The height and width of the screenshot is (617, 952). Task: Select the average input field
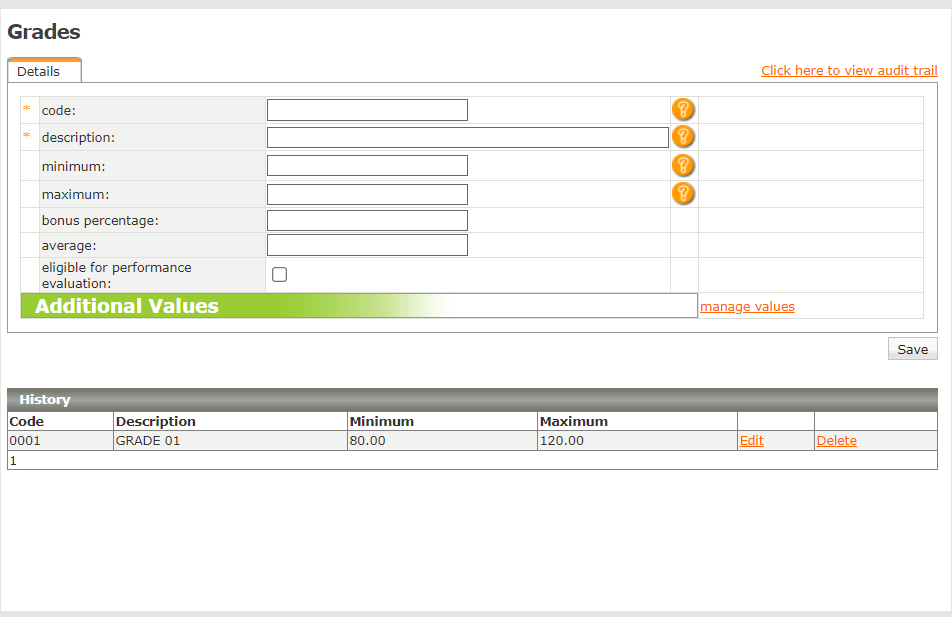(367, 245)
